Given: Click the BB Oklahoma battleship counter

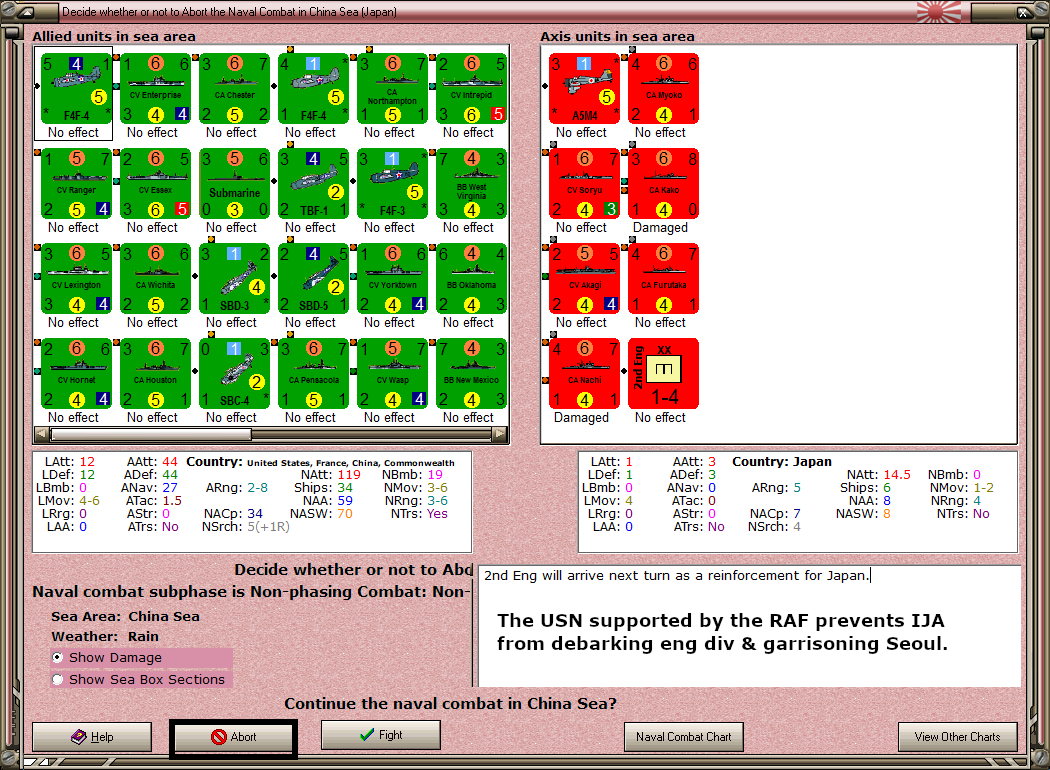Looking at the screenshot, I should point(471,279).
